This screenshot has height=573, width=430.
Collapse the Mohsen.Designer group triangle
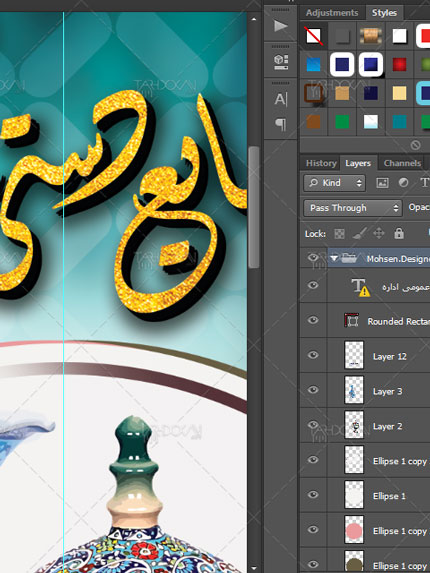(x=334, y=258)
